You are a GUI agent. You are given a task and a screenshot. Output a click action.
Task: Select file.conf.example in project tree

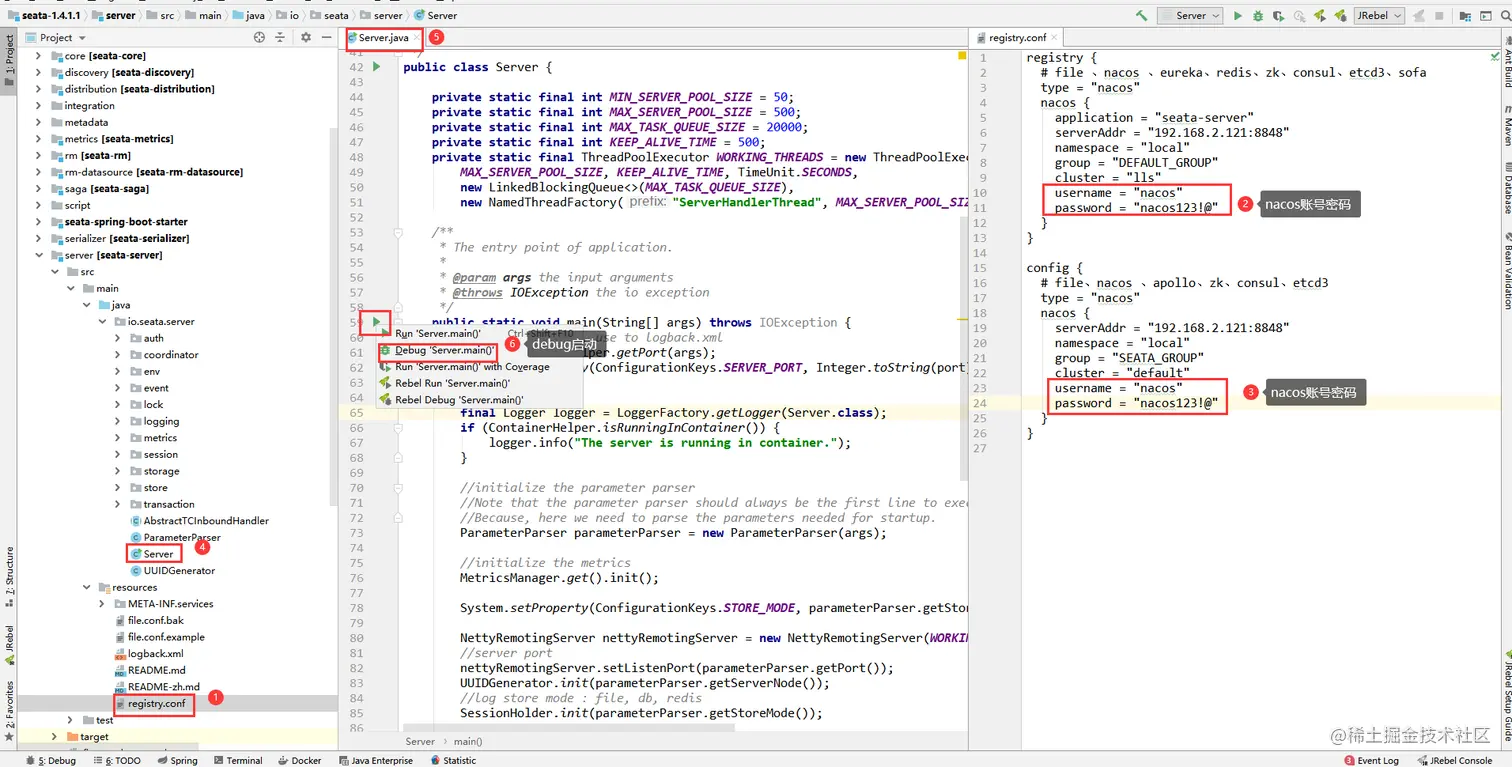click(166, 637)
